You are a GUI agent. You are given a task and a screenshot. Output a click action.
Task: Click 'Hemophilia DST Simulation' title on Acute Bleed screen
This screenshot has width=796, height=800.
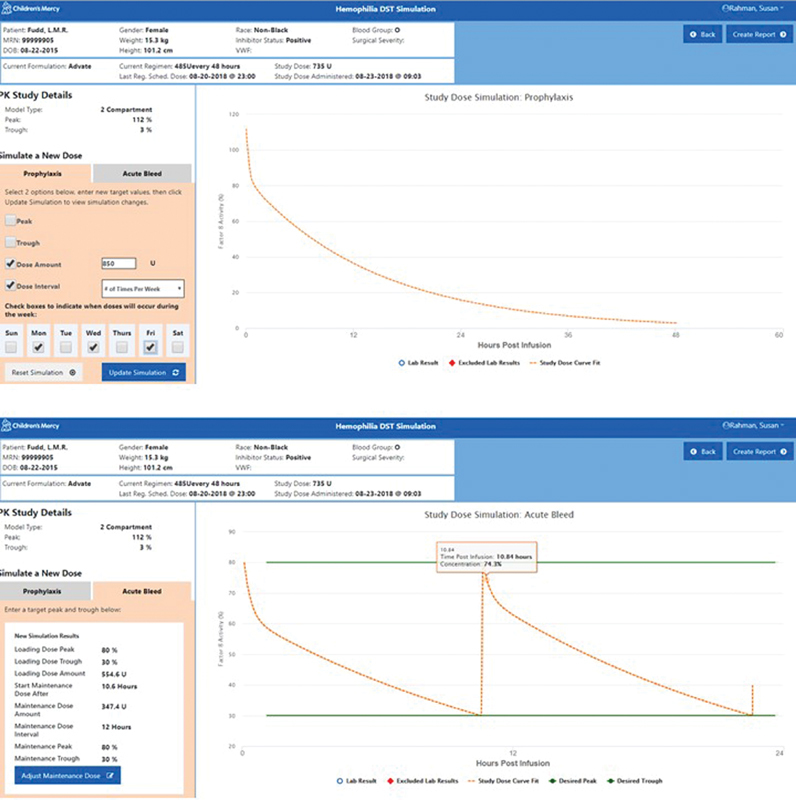385,426
